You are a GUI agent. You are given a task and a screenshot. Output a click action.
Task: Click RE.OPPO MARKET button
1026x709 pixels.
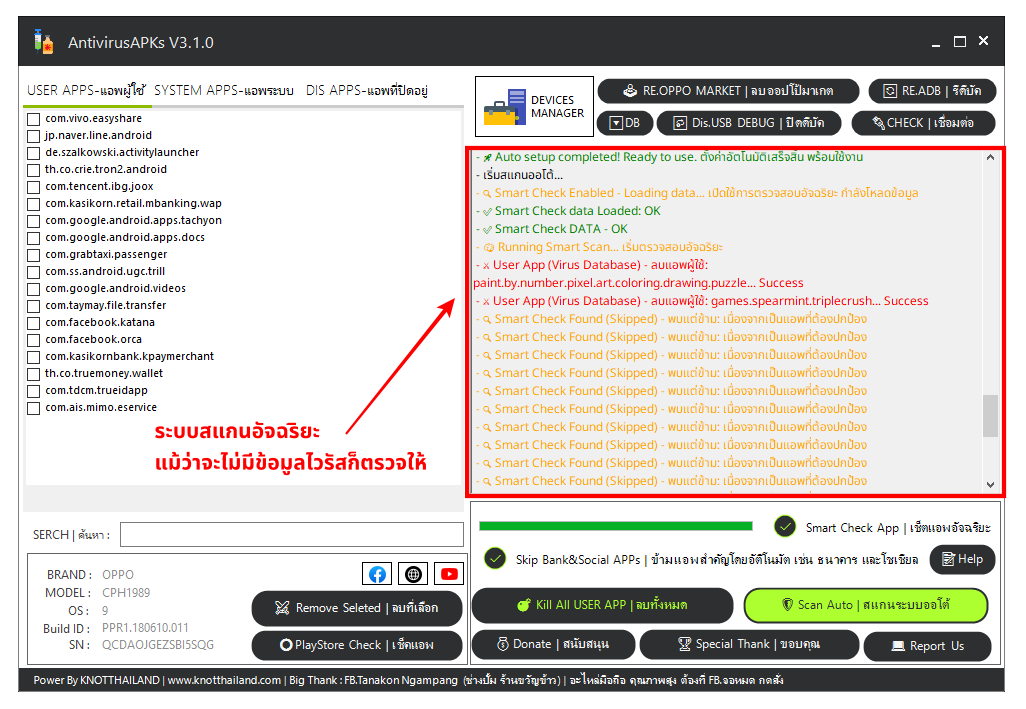click(728, 91)
